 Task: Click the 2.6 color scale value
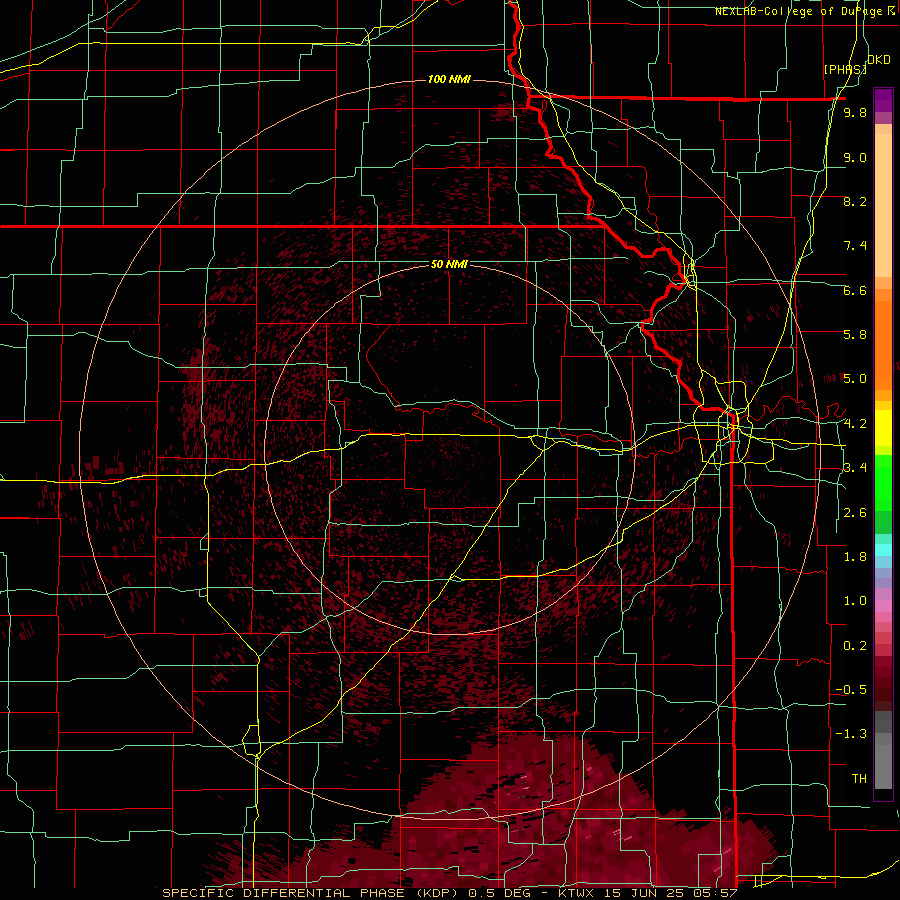point(855,513)
